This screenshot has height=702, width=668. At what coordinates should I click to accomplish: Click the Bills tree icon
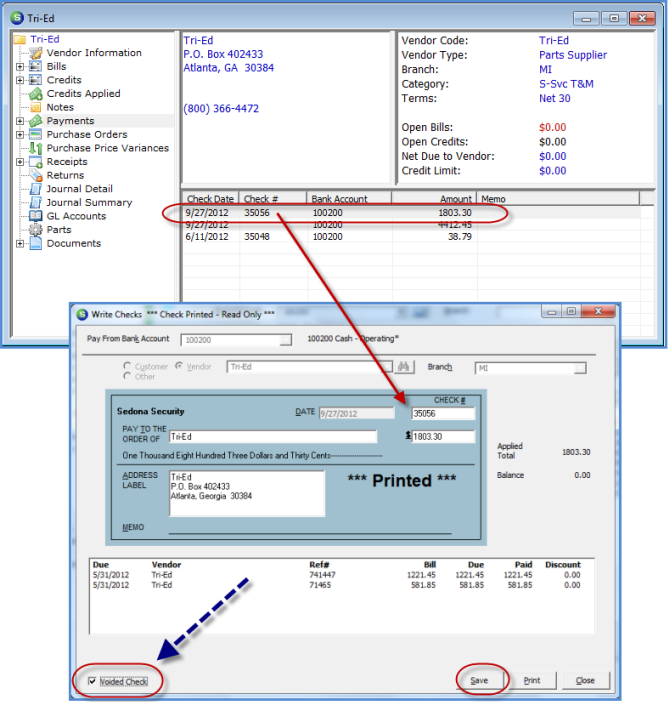coord(36,66)
